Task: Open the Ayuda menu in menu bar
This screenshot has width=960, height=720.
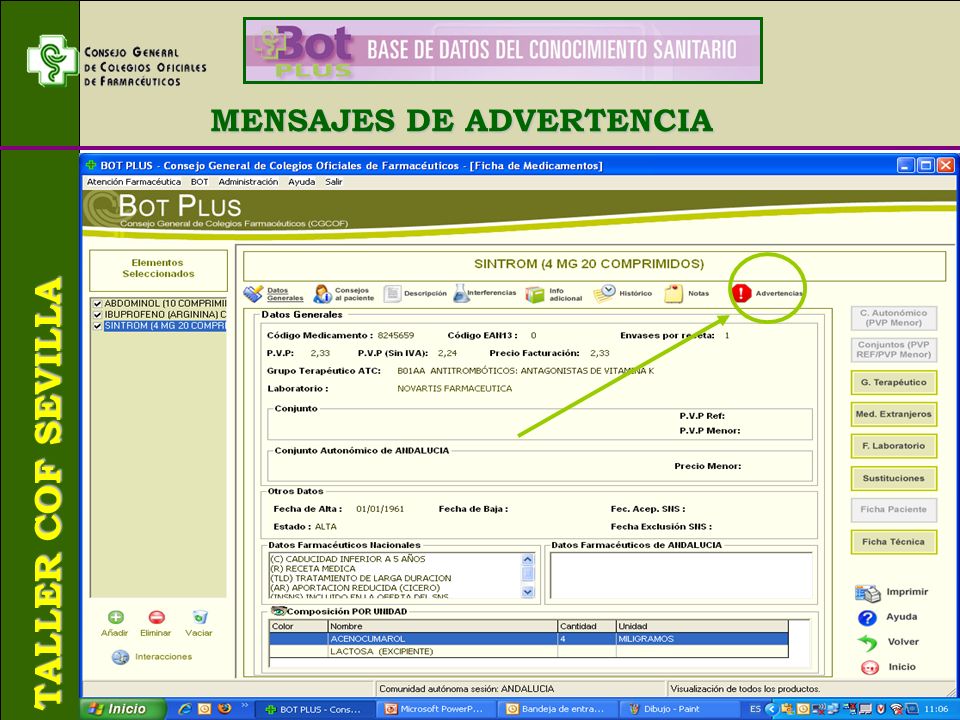Action: pyautogui.click(x=302, y=182)
